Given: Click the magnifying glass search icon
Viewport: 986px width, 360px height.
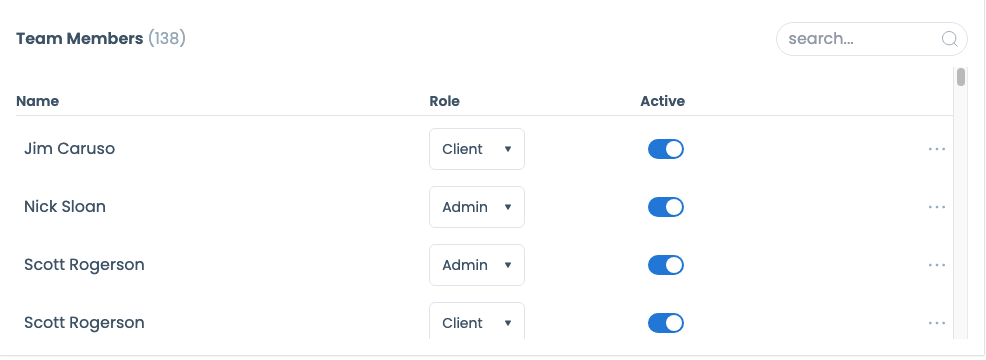Looking at the screenshot, I should coord(950,39).
